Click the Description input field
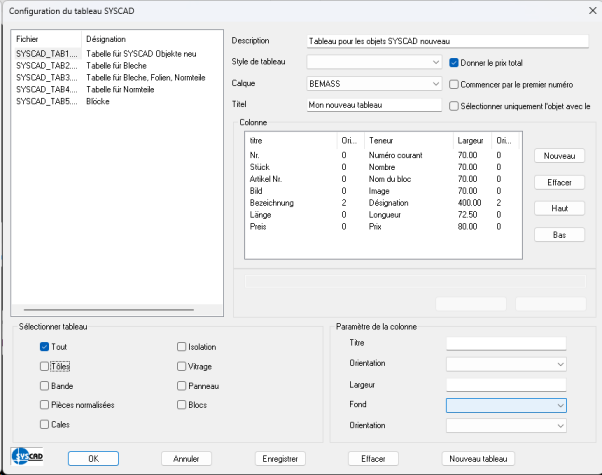This screenshot has height=475, width=602. (448, 41)
